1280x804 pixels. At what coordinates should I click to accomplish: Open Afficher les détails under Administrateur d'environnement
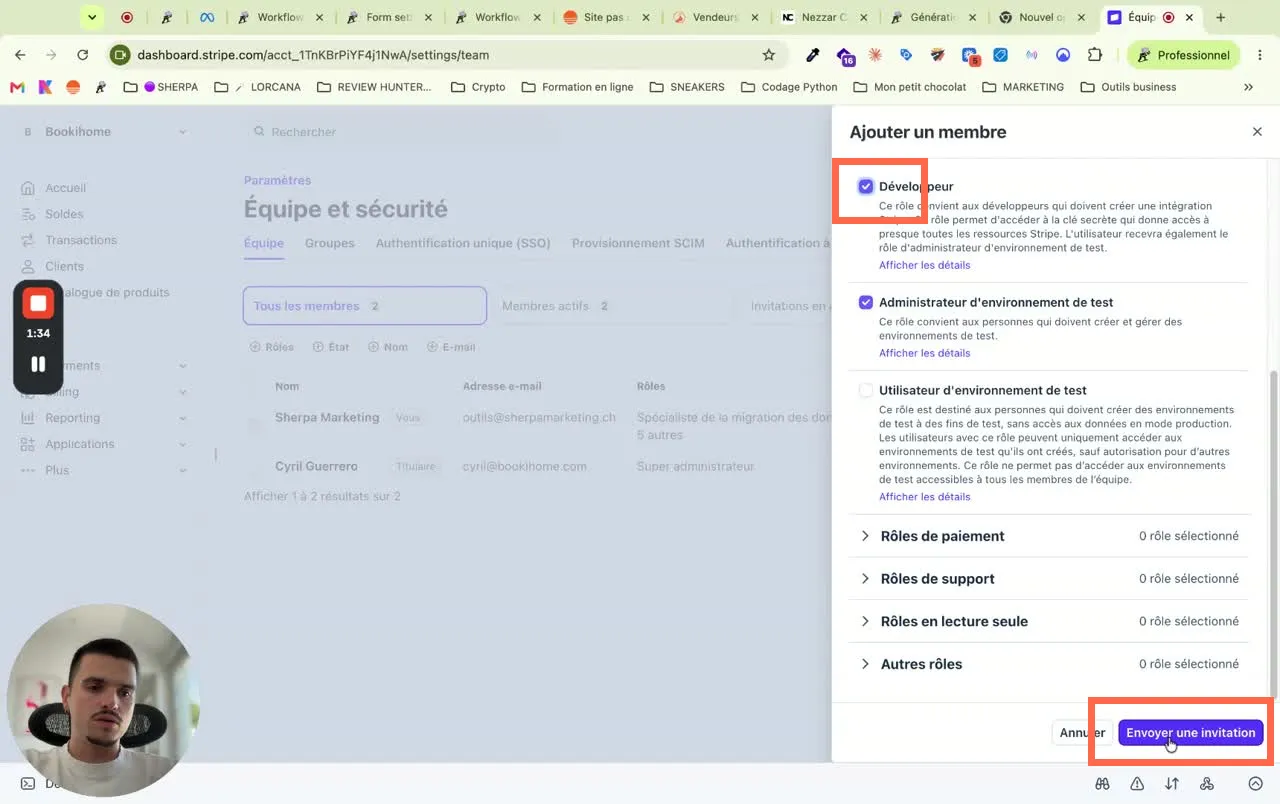click(x=924, y=353)
